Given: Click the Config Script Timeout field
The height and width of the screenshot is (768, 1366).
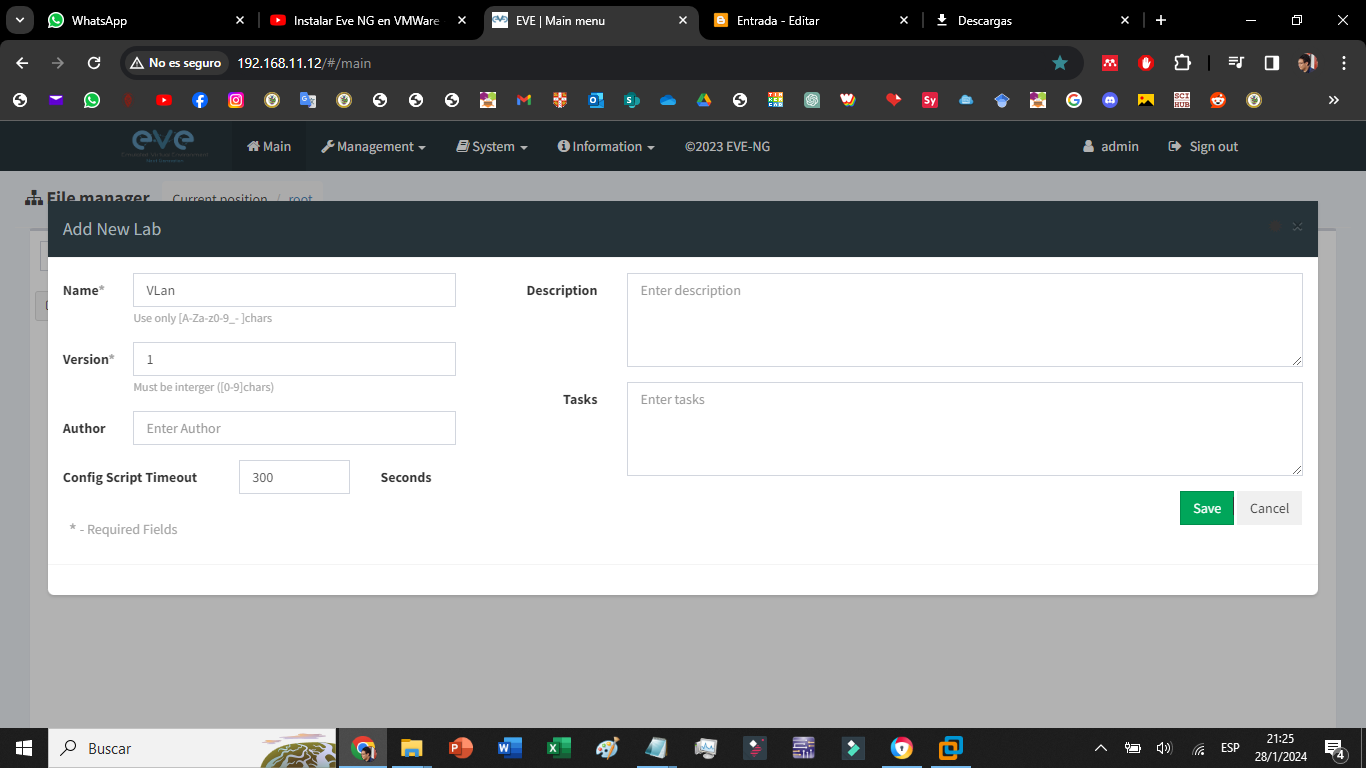Looking at the screenshot, I should (x=294, y=477).
